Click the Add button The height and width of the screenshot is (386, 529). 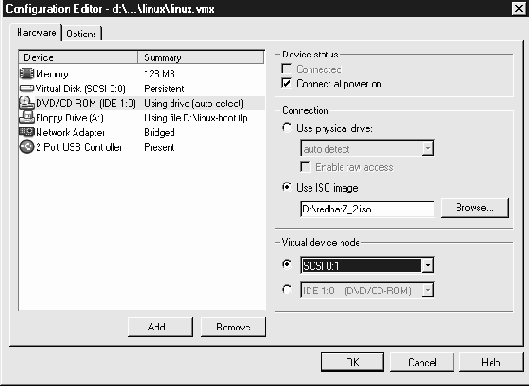[x=160, y=327]
